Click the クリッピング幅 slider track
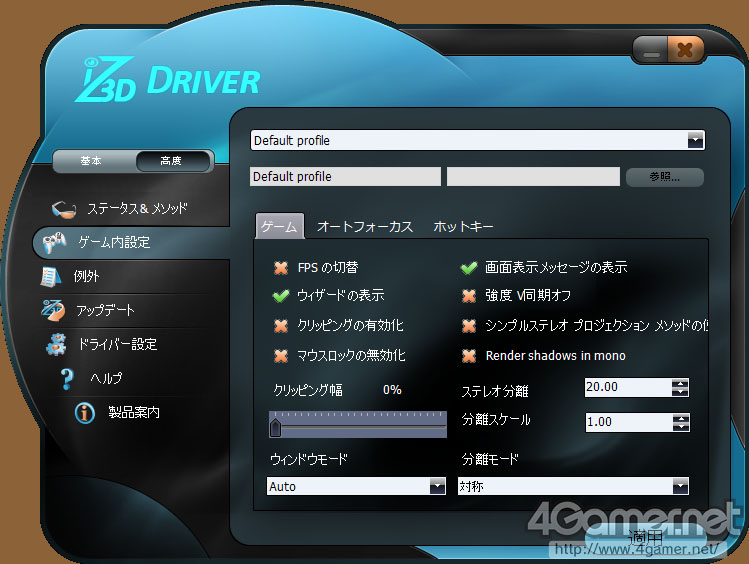Viewport: 749px width, 564px height. click(358, 425)
